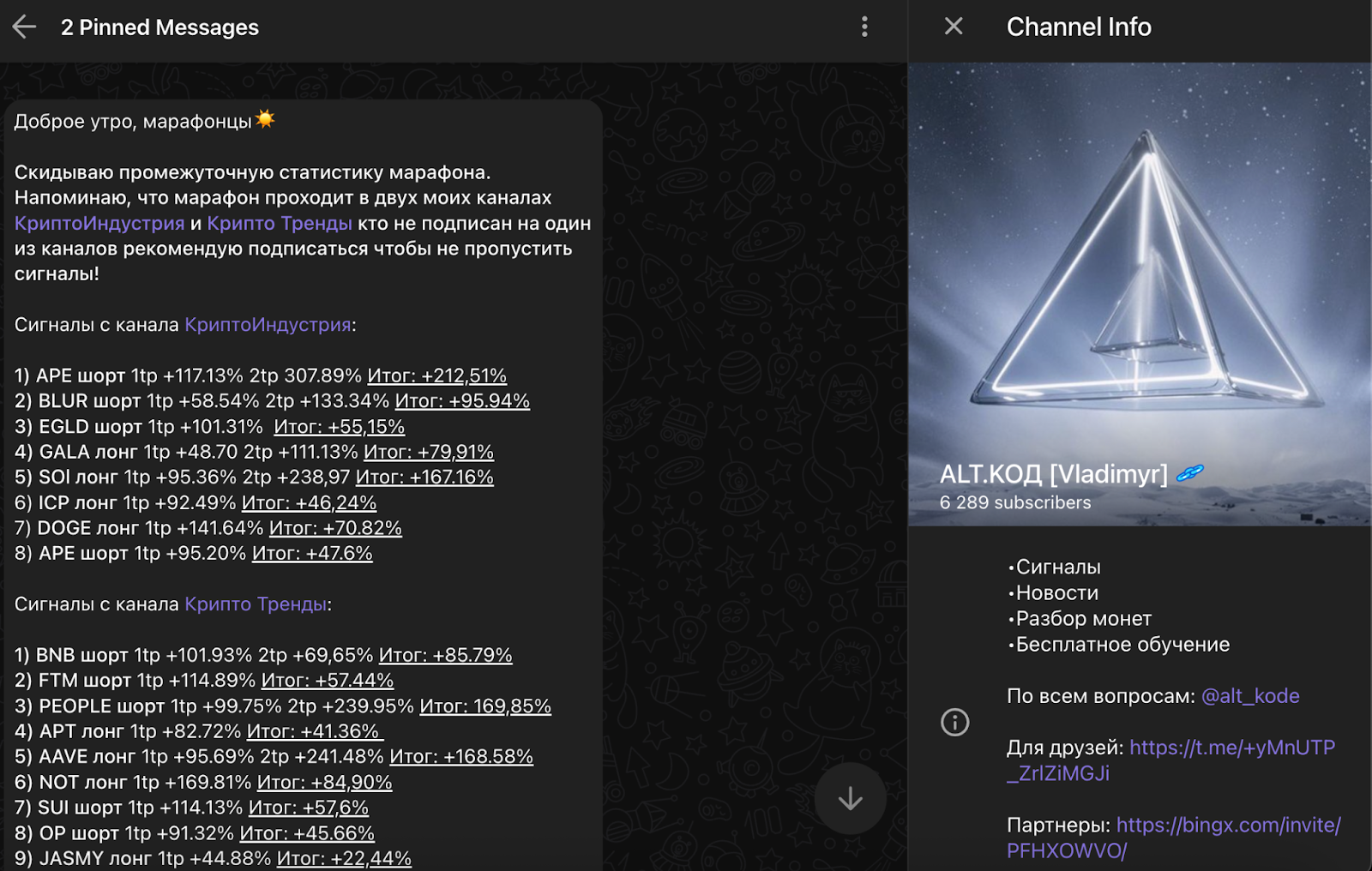The width and height of the screenshot is (1372, 871).
Task: Open Крипто Тренды link in the intro paragraph
Action: point(280,224)
